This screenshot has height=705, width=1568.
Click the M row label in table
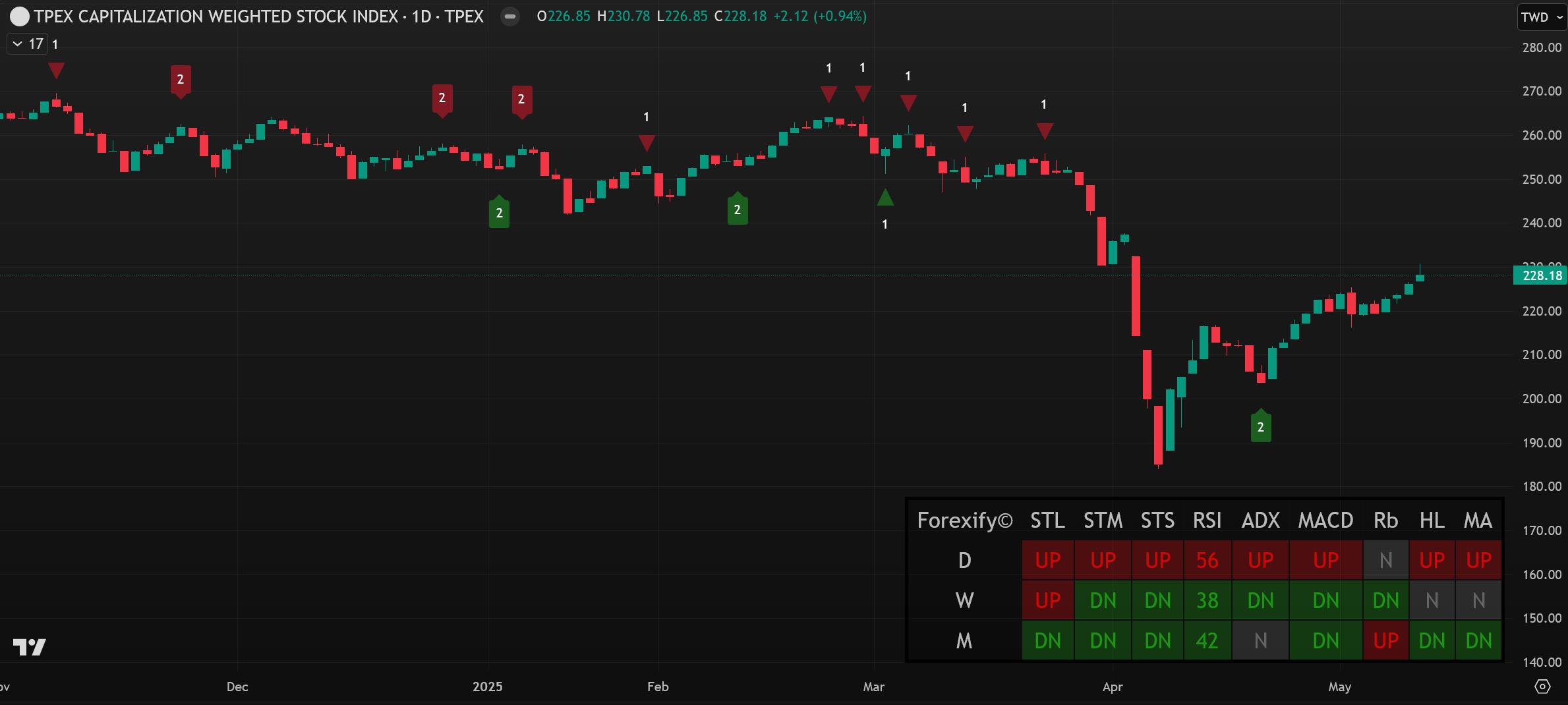tap(964, 640)
